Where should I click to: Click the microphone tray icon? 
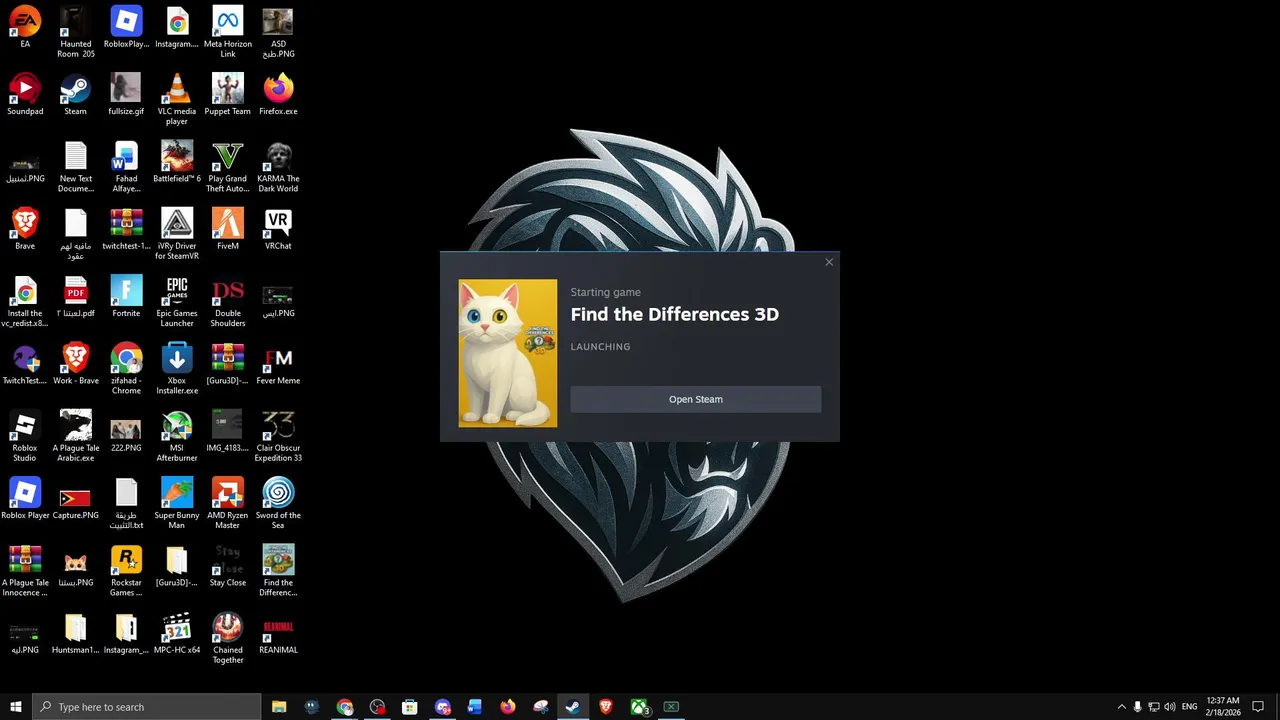click(x=1137, y=707)
